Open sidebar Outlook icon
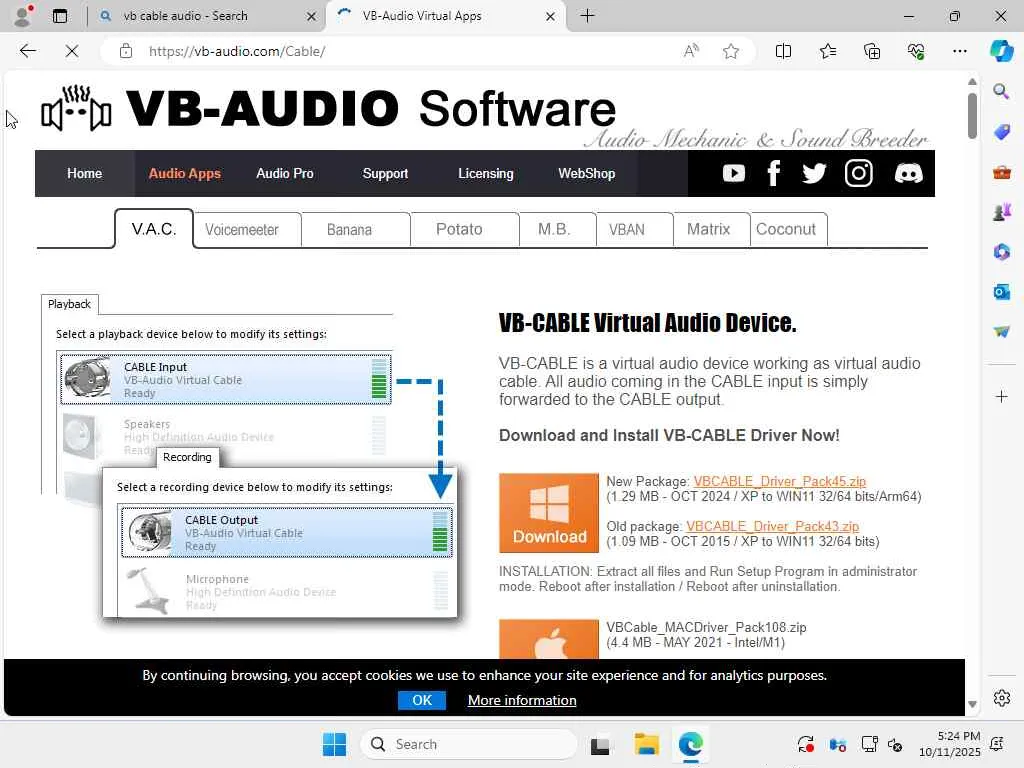This screenshot has width=1024, height=768. [x=1001, y=292]
